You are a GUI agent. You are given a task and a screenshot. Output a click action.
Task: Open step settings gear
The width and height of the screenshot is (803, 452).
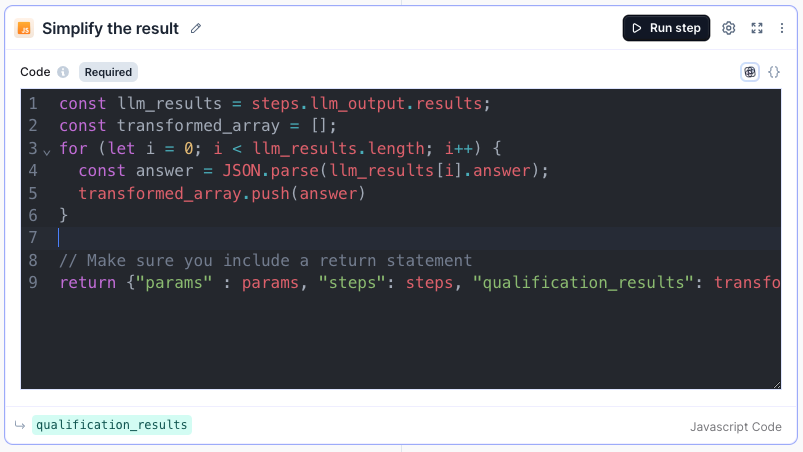point(729,28)
